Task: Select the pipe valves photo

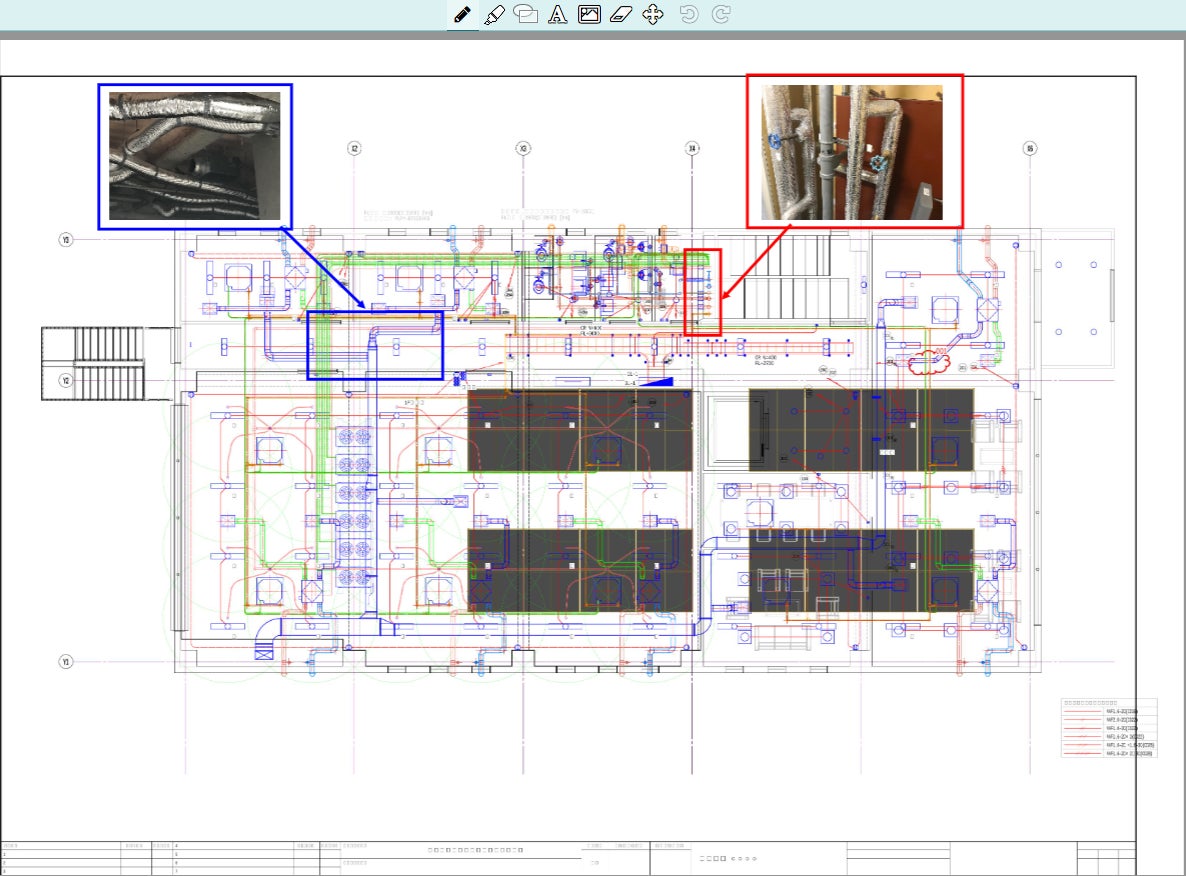Action: coord(852,152)
